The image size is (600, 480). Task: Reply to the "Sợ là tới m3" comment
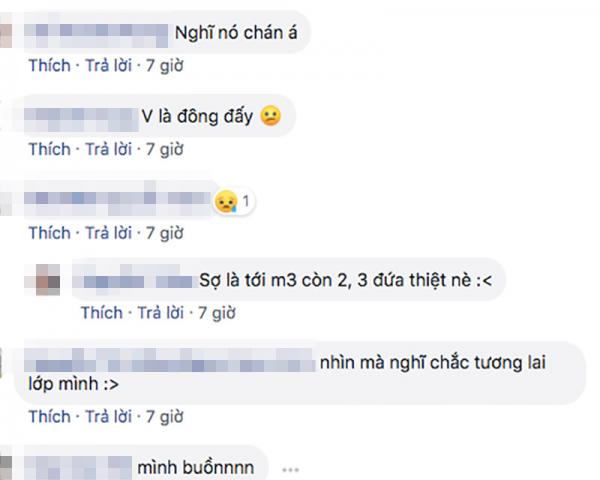click(x=161, y=313)
